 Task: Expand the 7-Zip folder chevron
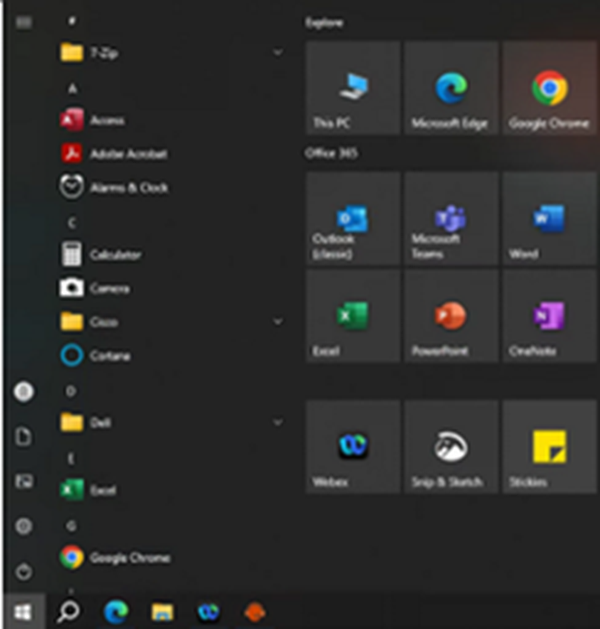click(x=278, y=53)
